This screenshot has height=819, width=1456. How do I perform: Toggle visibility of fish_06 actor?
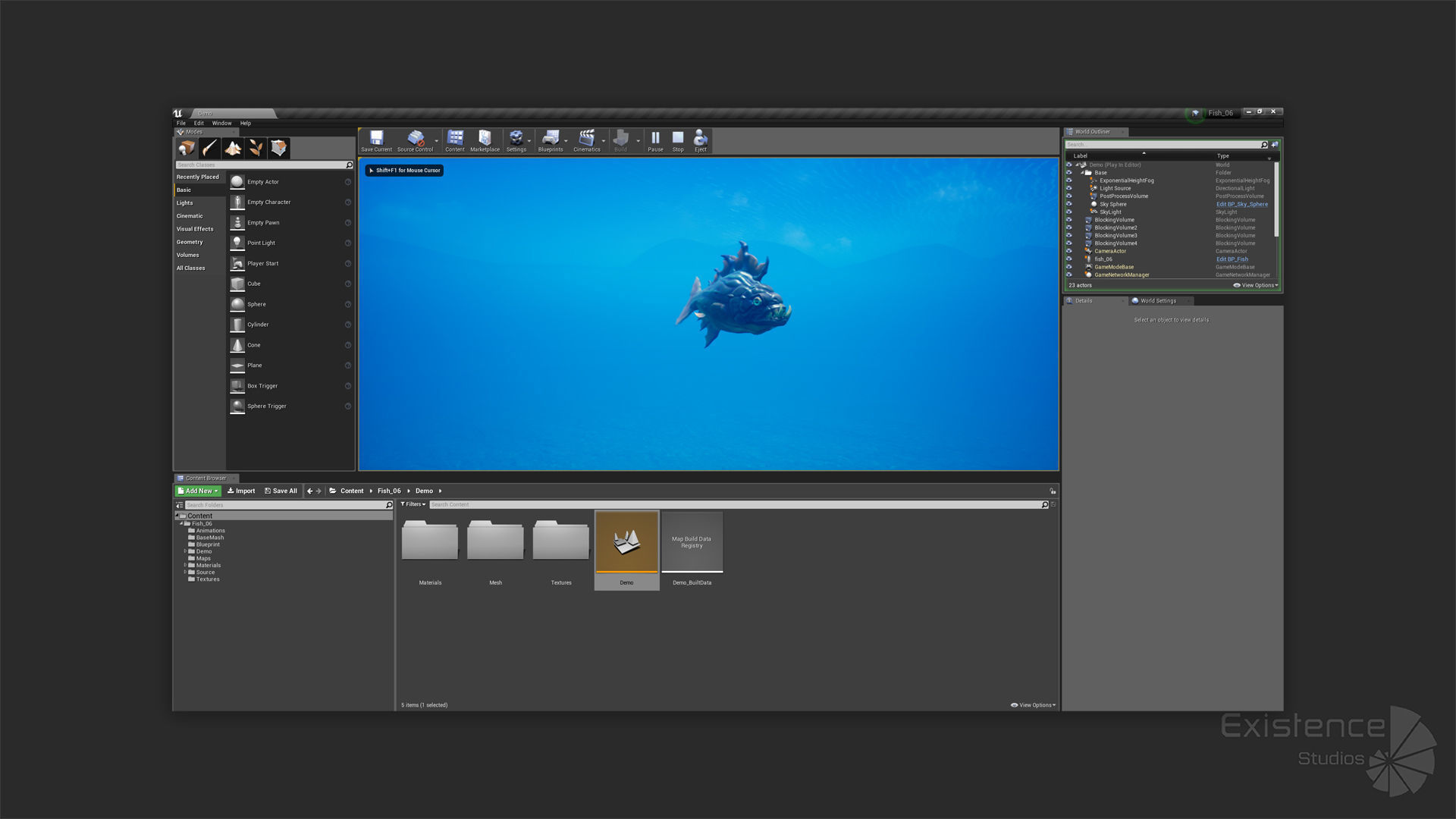click(x=1069, y=259)
